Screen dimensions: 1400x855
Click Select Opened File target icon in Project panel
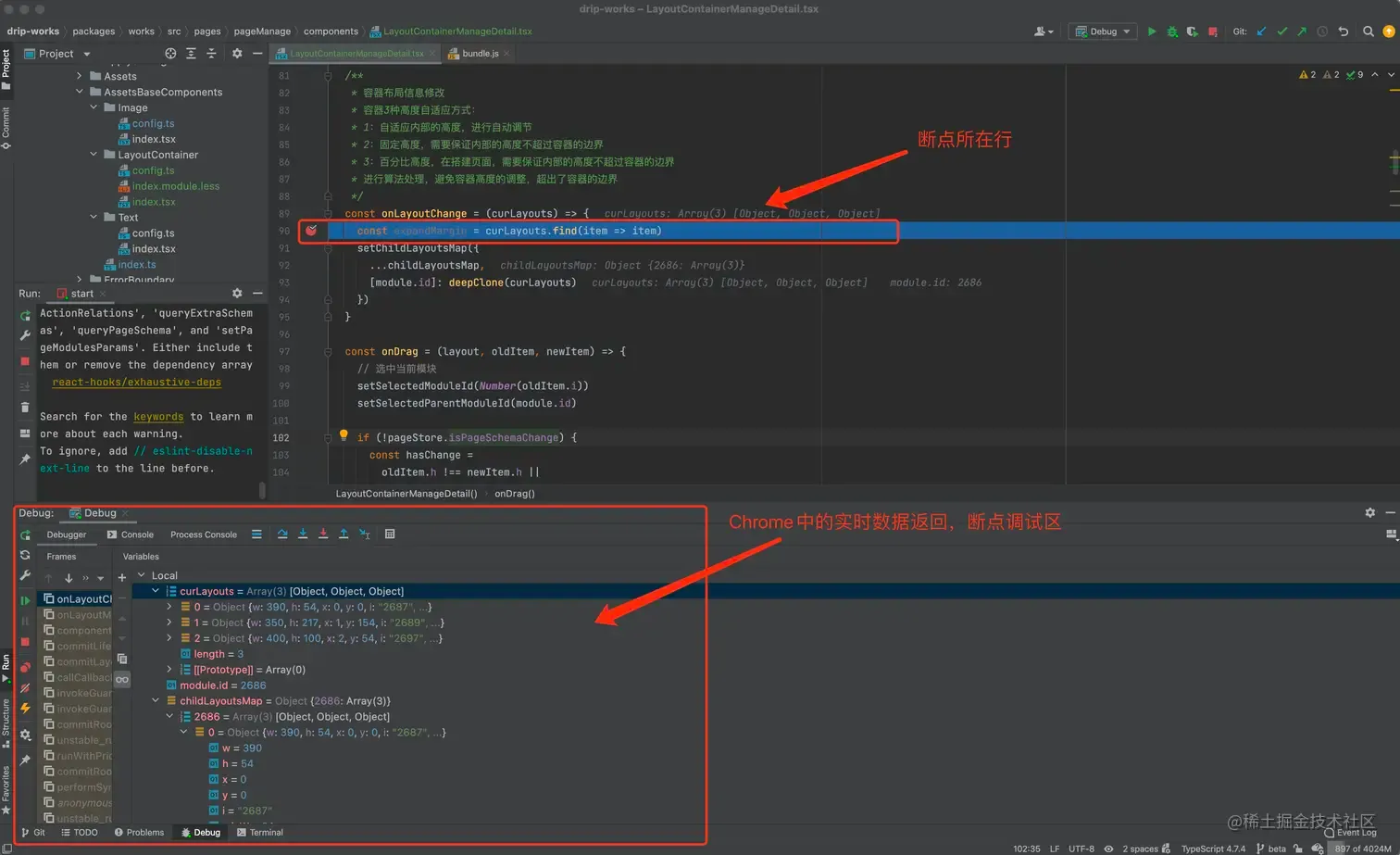coord(170,54)
